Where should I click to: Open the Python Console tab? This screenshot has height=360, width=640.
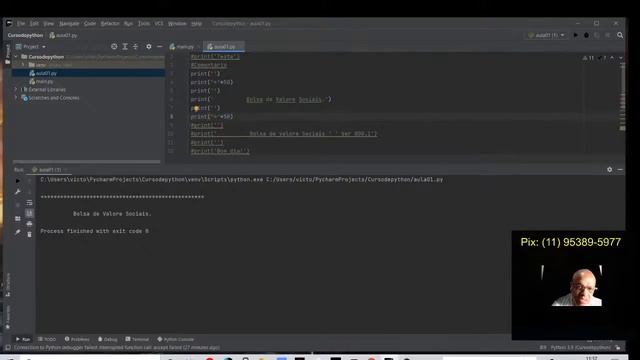(176, 339)
